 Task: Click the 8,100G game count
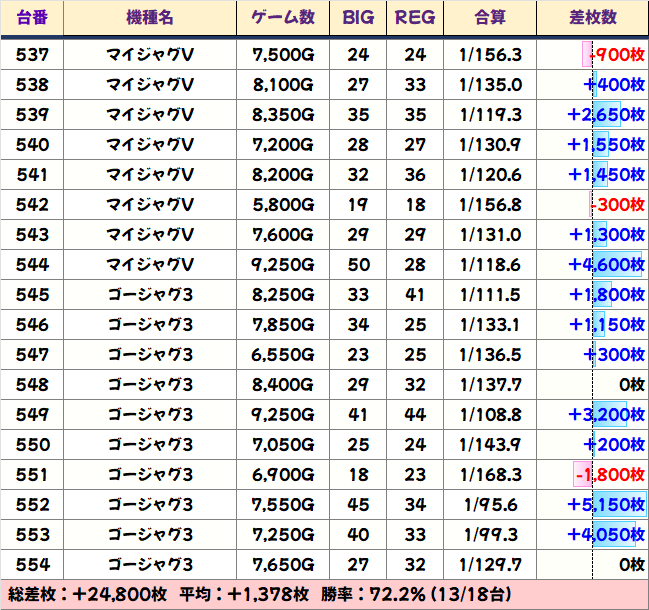coord(283,85)
